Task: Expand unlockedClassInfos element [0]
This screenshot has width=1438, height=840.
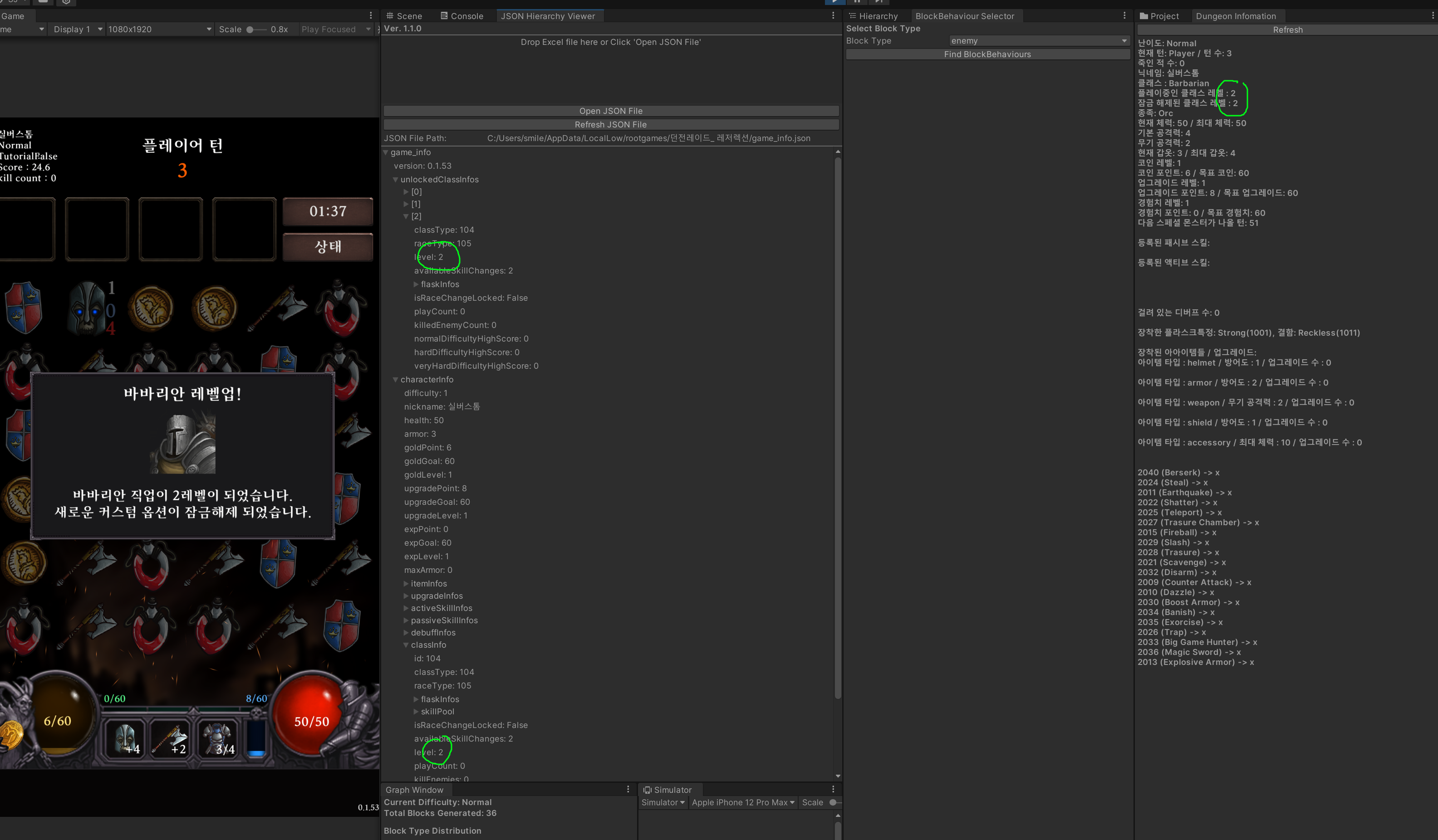Action: [x=406, y=191]
